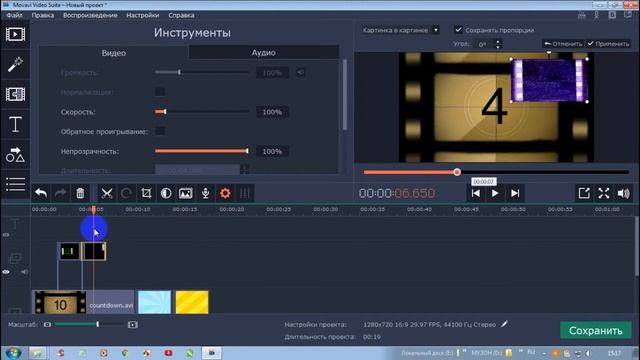Jump to next frame button

coord(515,193)
